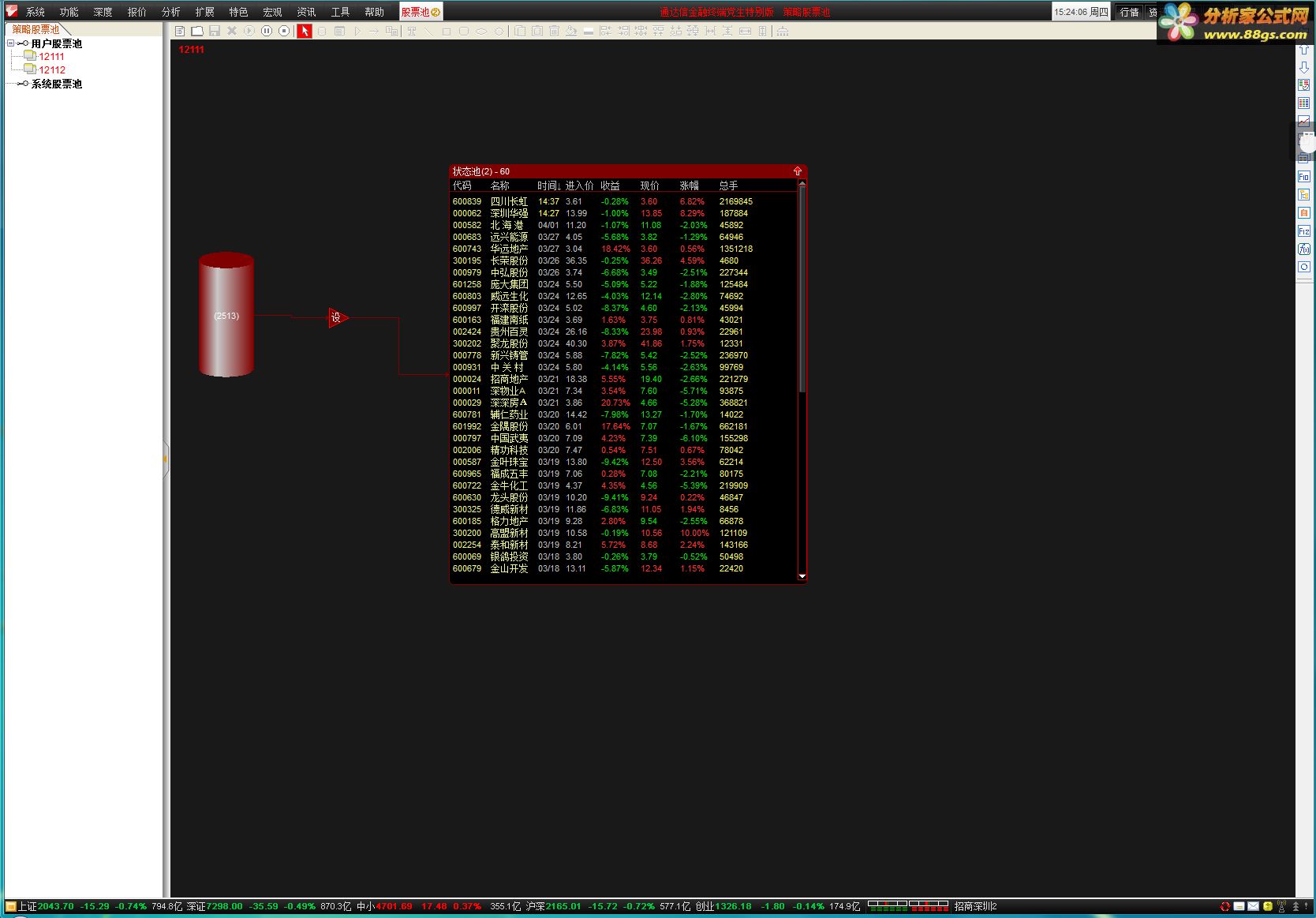This screenshot has width=1316, height=918.
Task: Click the down arrow sidebar icon
Action: click(1304, 67)
